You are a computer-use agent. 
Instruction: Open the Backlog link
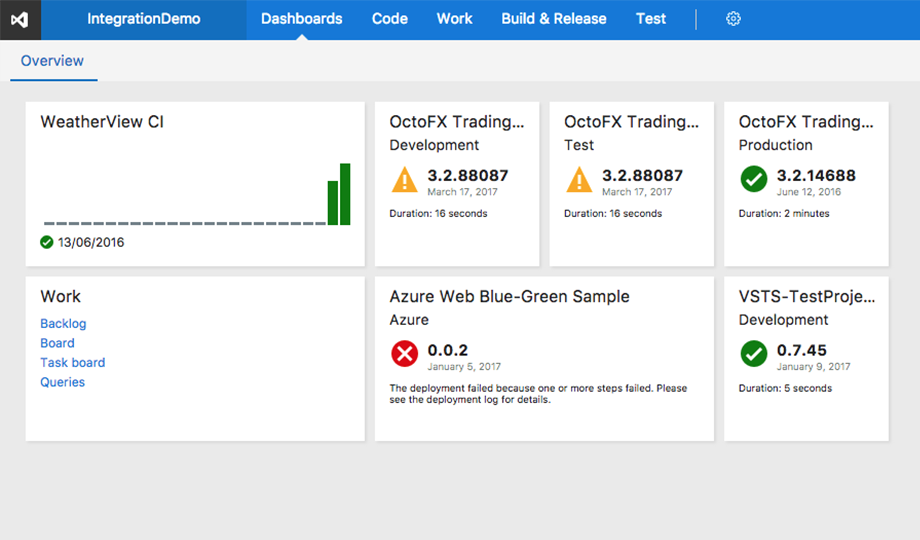coord(63,323)
